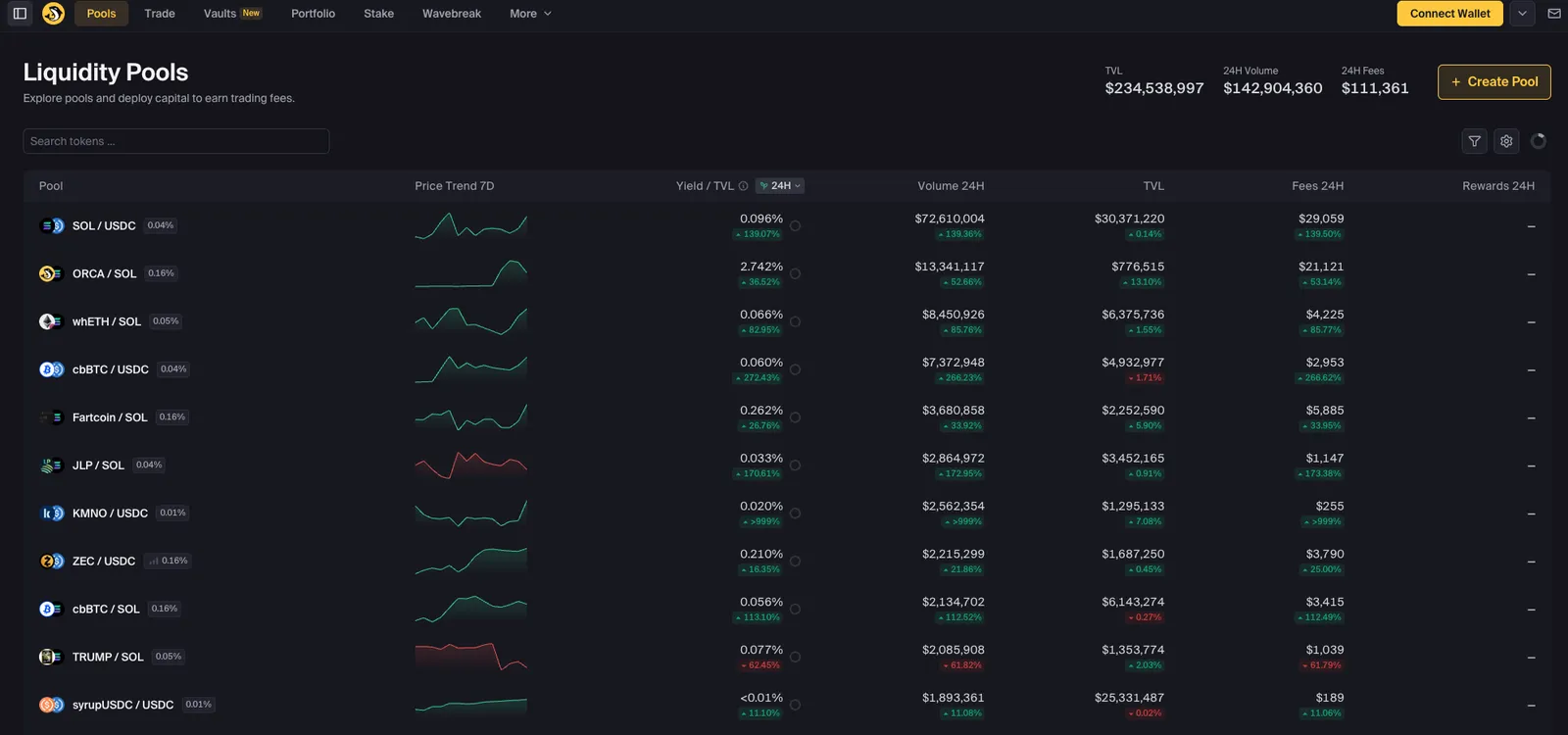Toggle the sidebar panel icon

[20, 14]
